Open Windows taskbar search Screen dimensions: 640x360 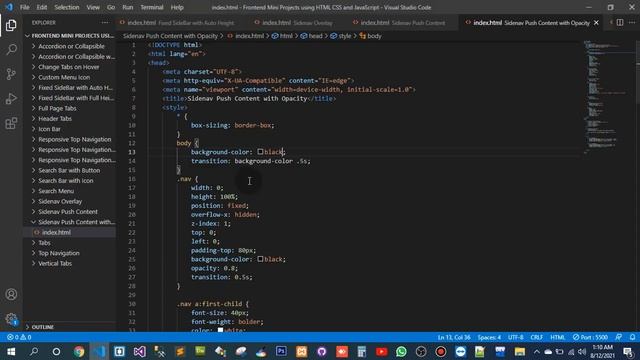(34, 351)
